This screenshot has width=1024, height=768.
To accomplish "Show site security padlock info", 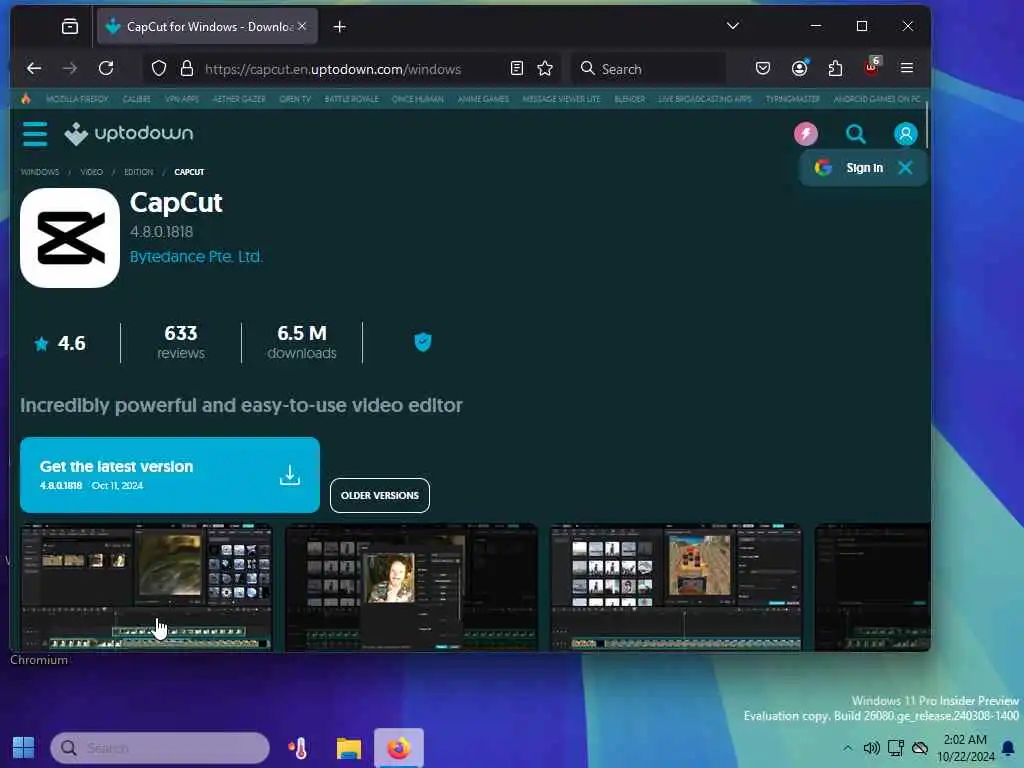I will pyautogui.click(x=187, y=68).
